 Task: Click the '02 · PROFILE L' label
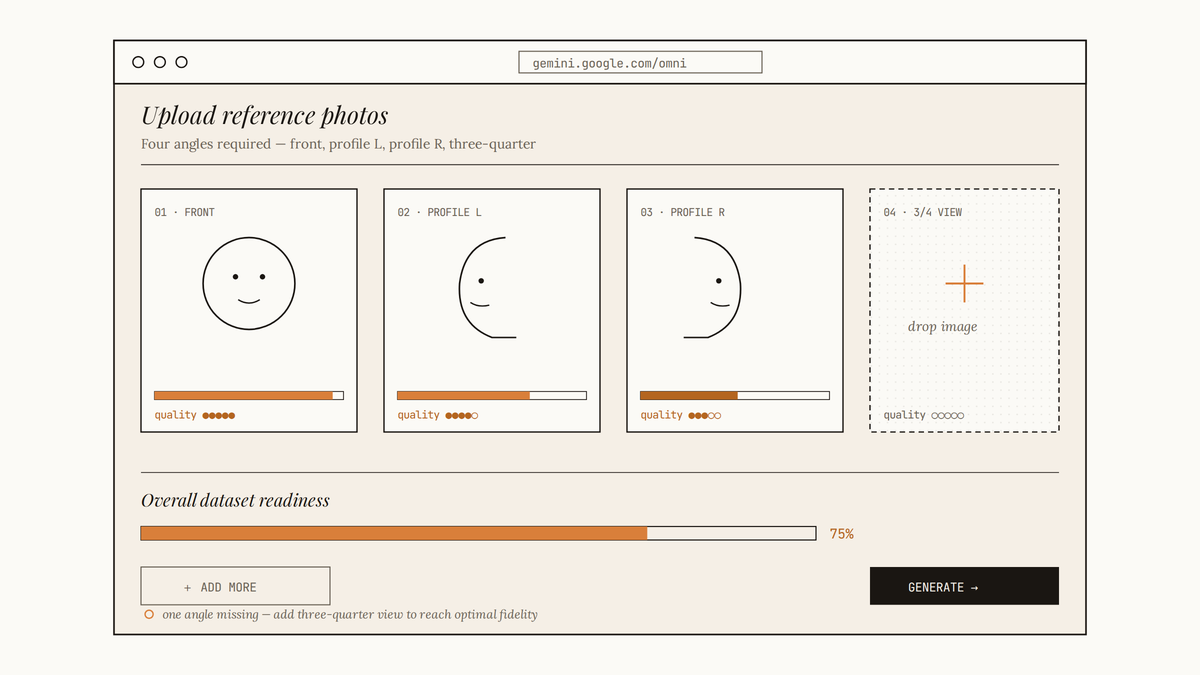coord(440,212)
